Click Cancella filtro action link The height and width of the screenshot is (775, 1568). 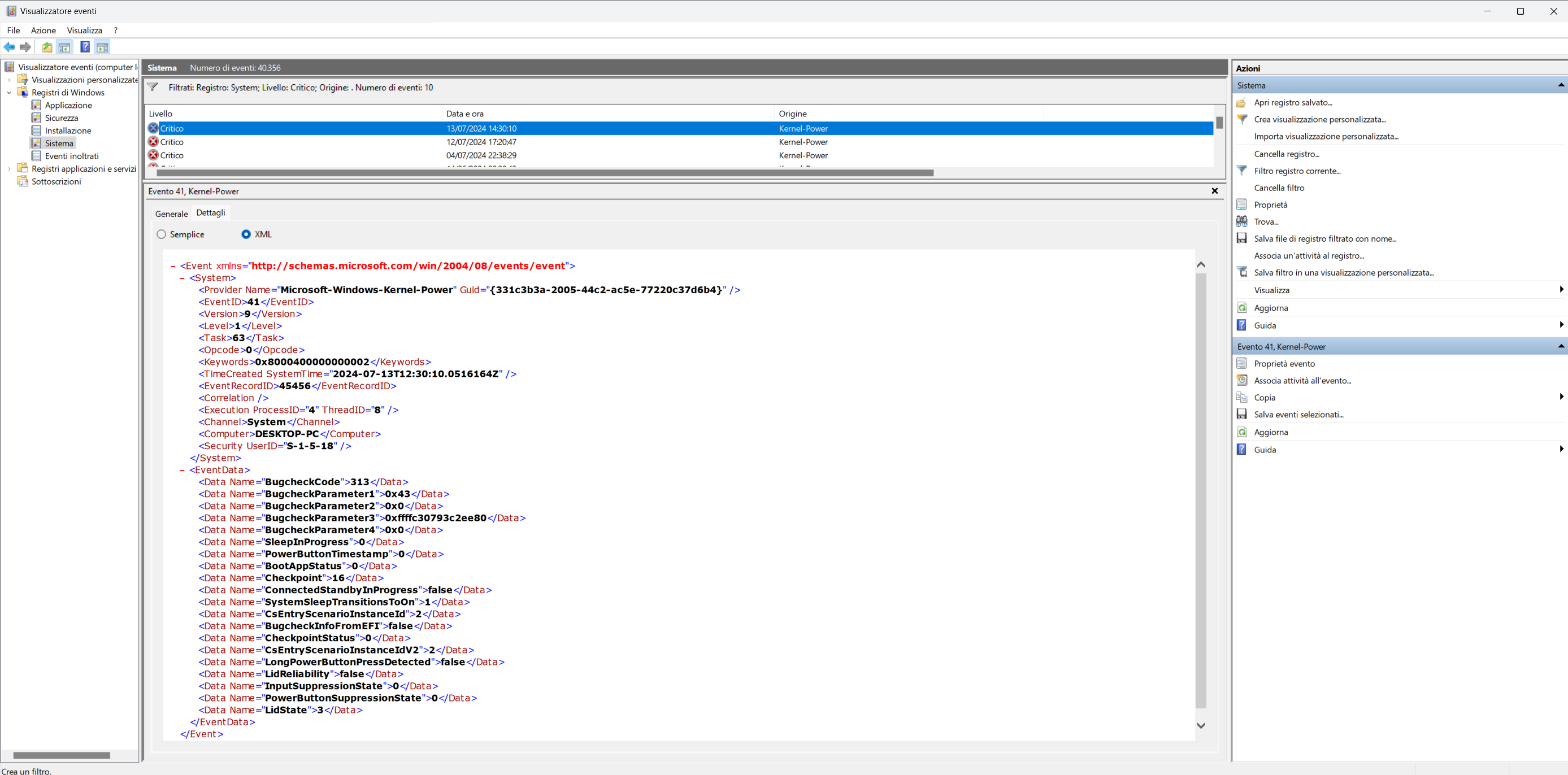[1279, 188]
